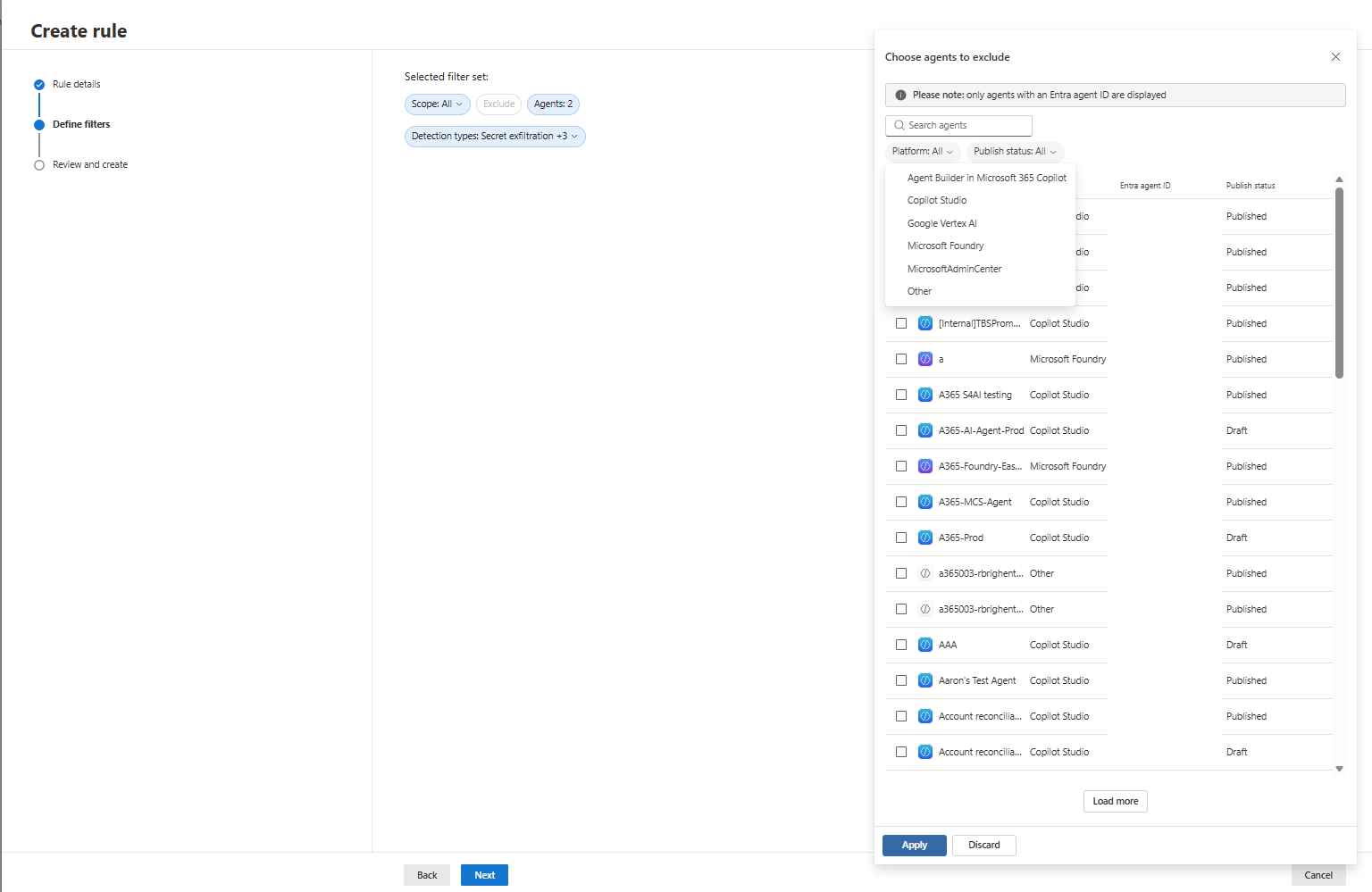The height and width of the screenshot is (892, 1372).
Task: Click the Discard button
Action: point(984,846)
